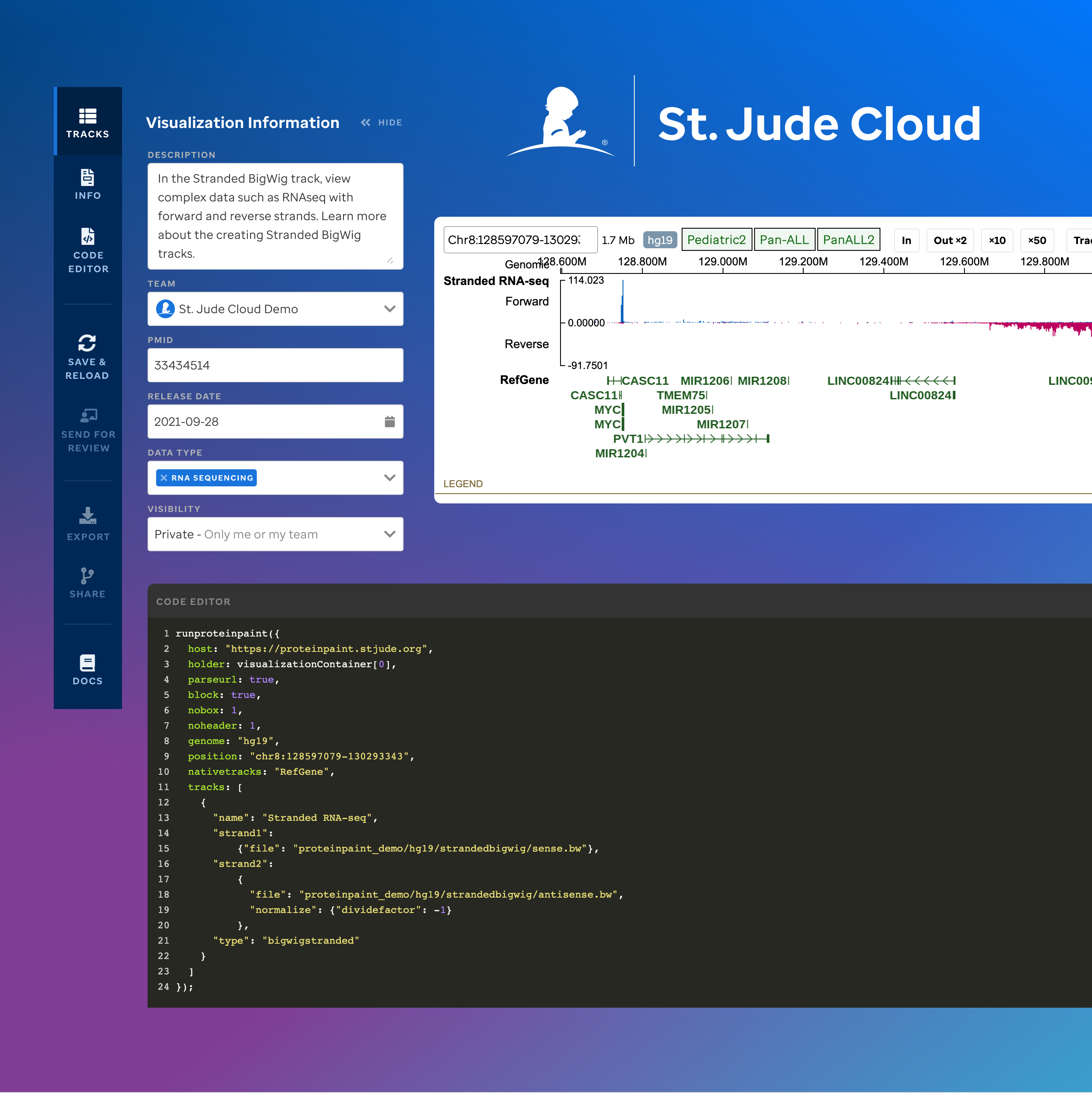The width and height of the screenshot is (1092, 1093).
Task: Open the Code Editor sidebar item
Action: pos(88,251)
